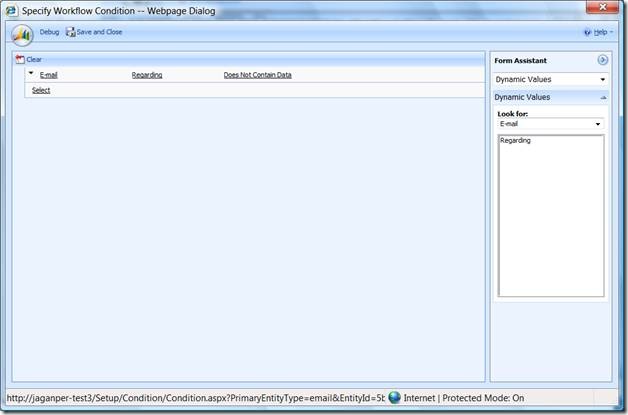The image size is (628, 415).
Task: Click the blue Help question mark icon
Action: point(587,32)
